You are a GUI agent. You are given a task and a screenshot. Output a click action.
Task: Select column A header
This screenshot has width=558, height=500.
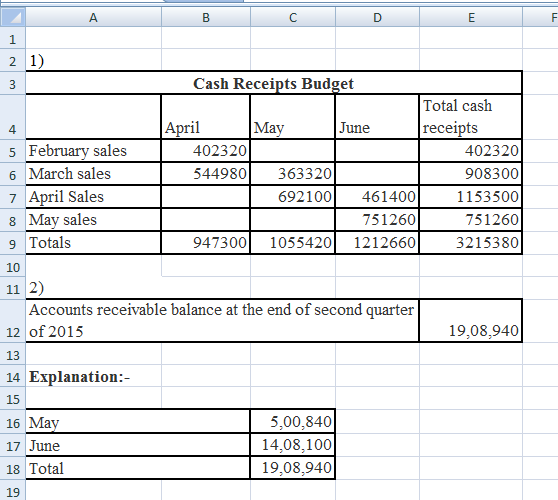(93, 17)
